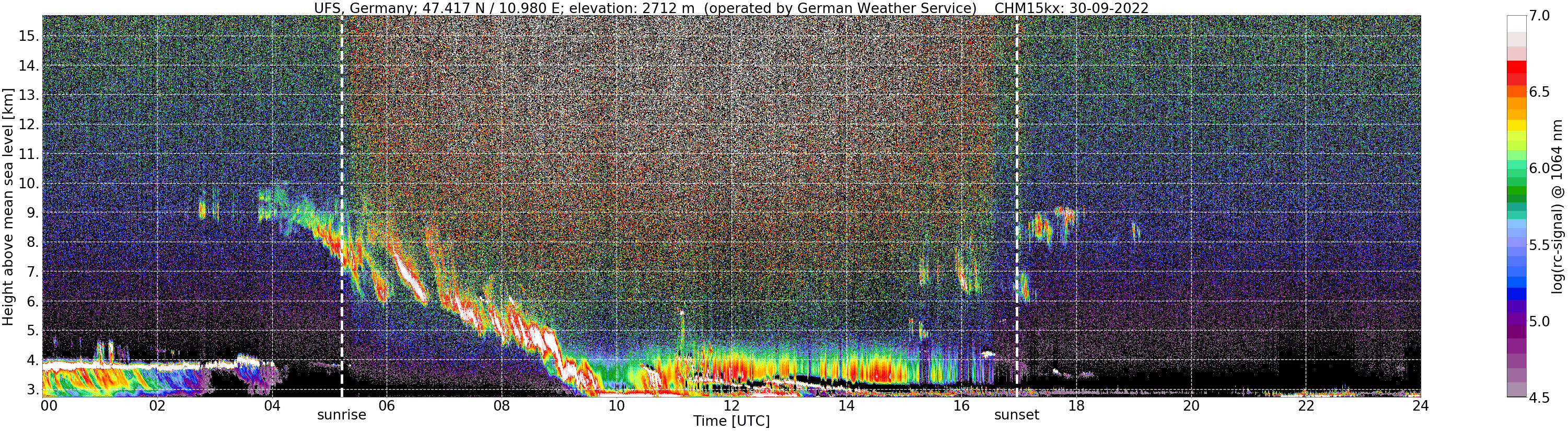Click the y-axis tick label '3.'
1568x431 pixels.
click(x=33, y=390)
